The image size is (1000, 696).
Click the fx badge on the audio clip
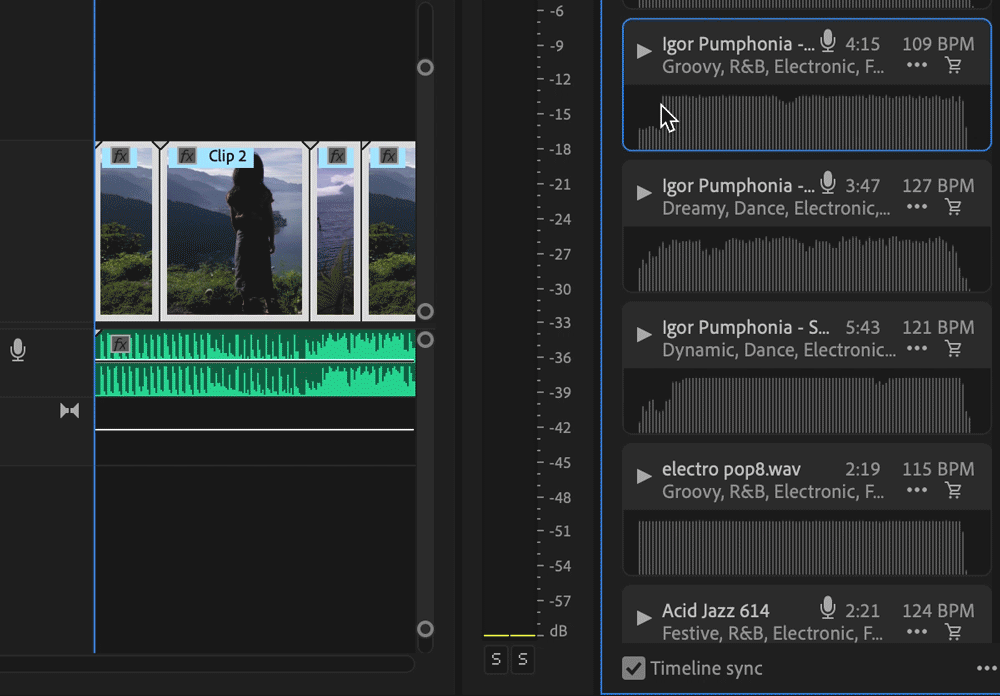coord(120,344)
